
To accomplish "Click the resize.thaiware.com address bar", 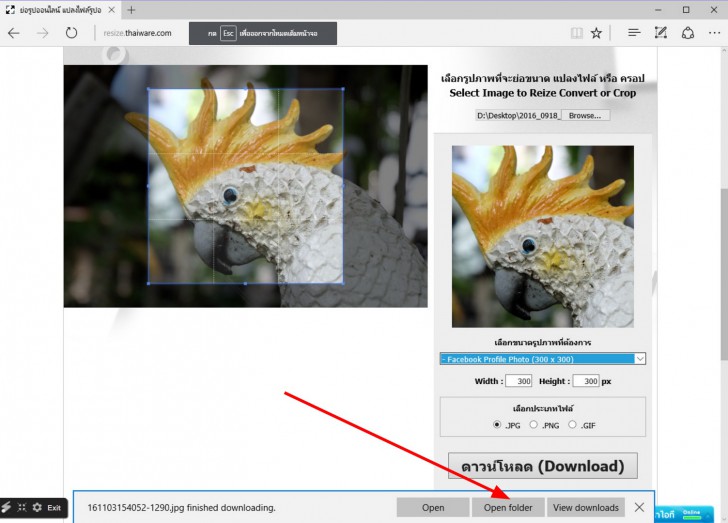I will (x=137, y=33).
